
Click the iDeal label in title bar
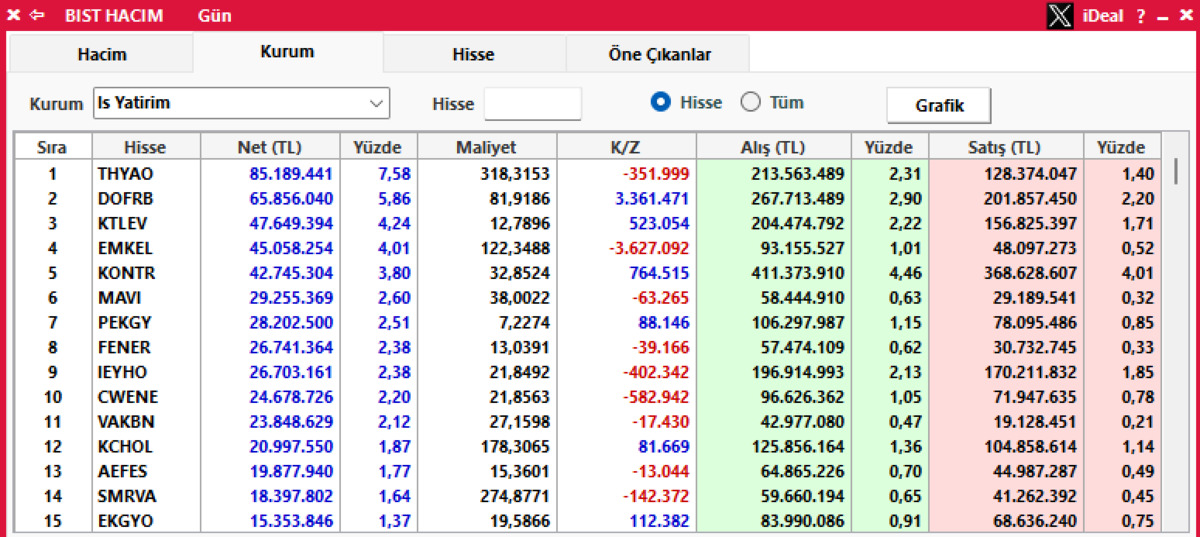click(1103, 16)
